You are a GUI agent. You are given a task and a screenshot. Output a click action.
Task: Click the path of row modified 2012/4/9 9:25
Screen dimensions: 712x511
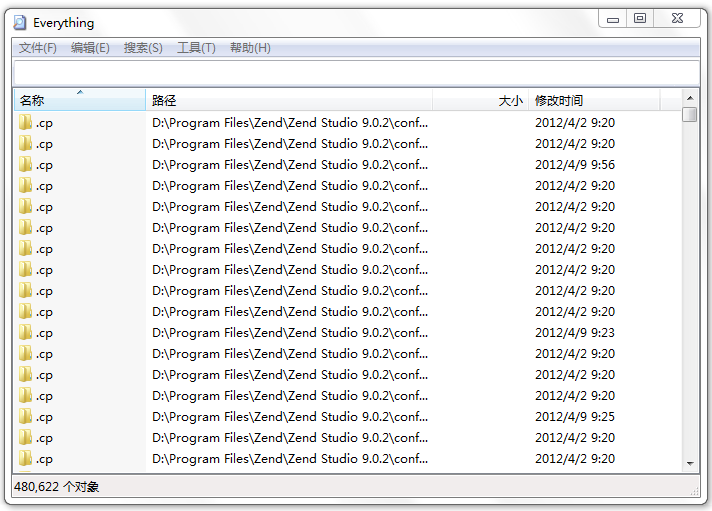290,417
